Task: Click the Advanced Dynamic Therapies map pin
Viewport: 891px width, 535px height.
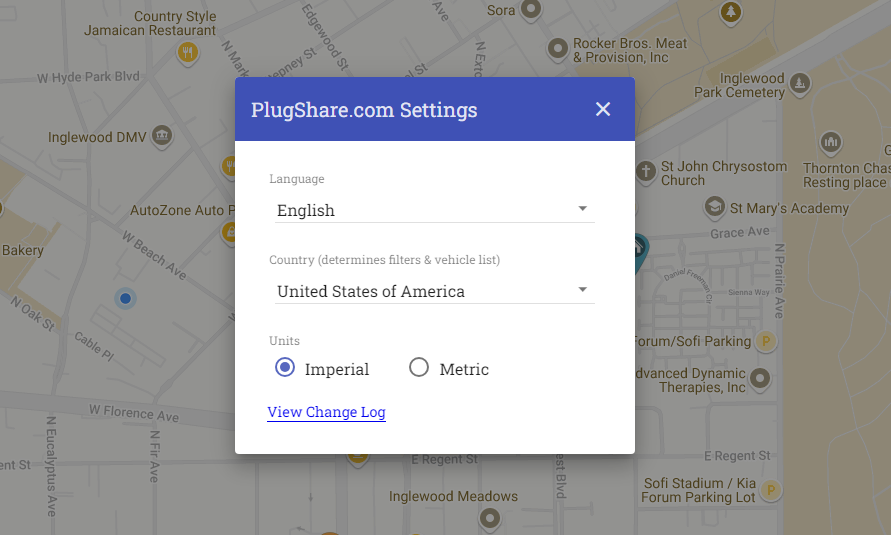Action: (761, 379)
